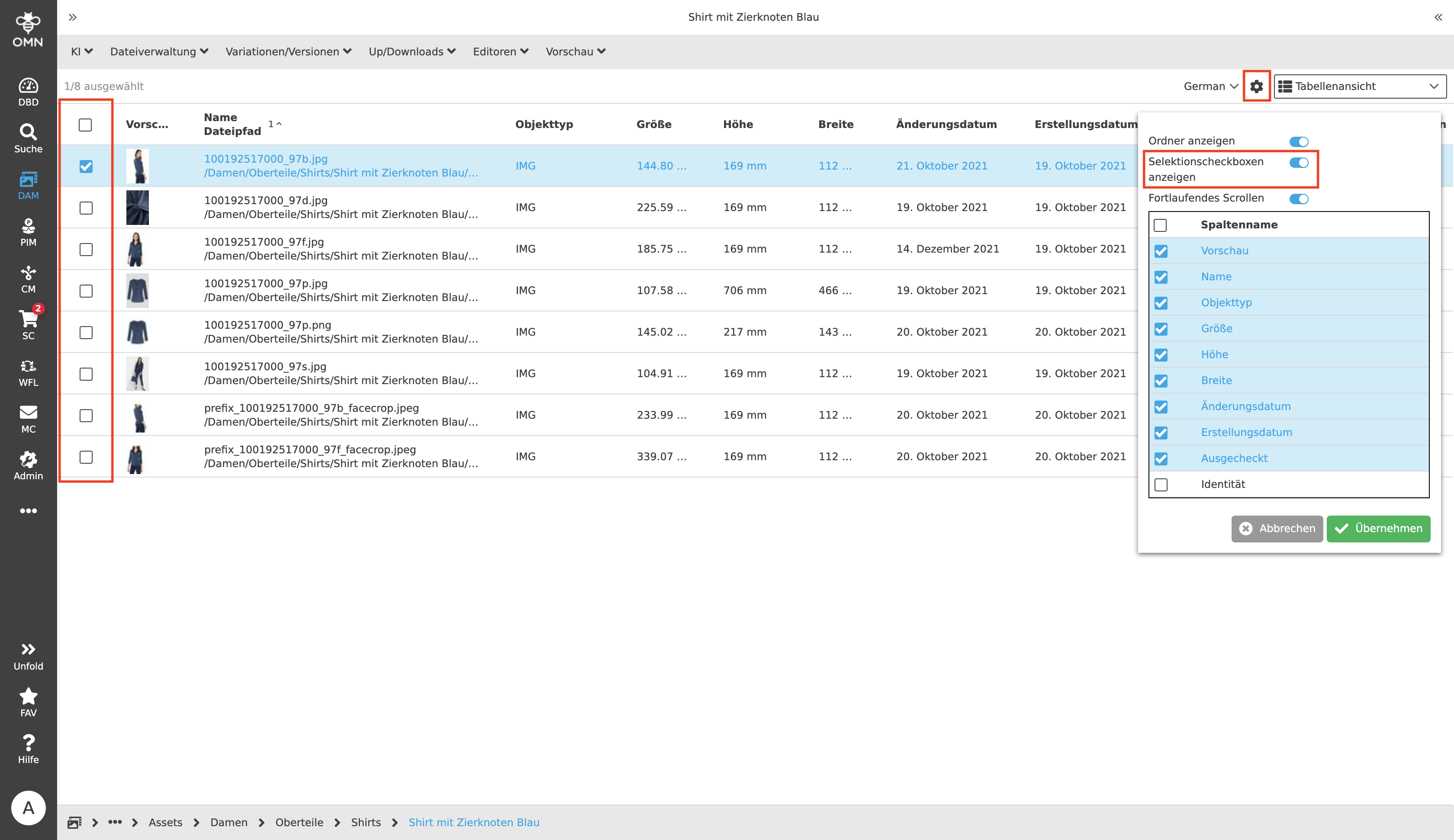Open the KI menu

point(81,51)
